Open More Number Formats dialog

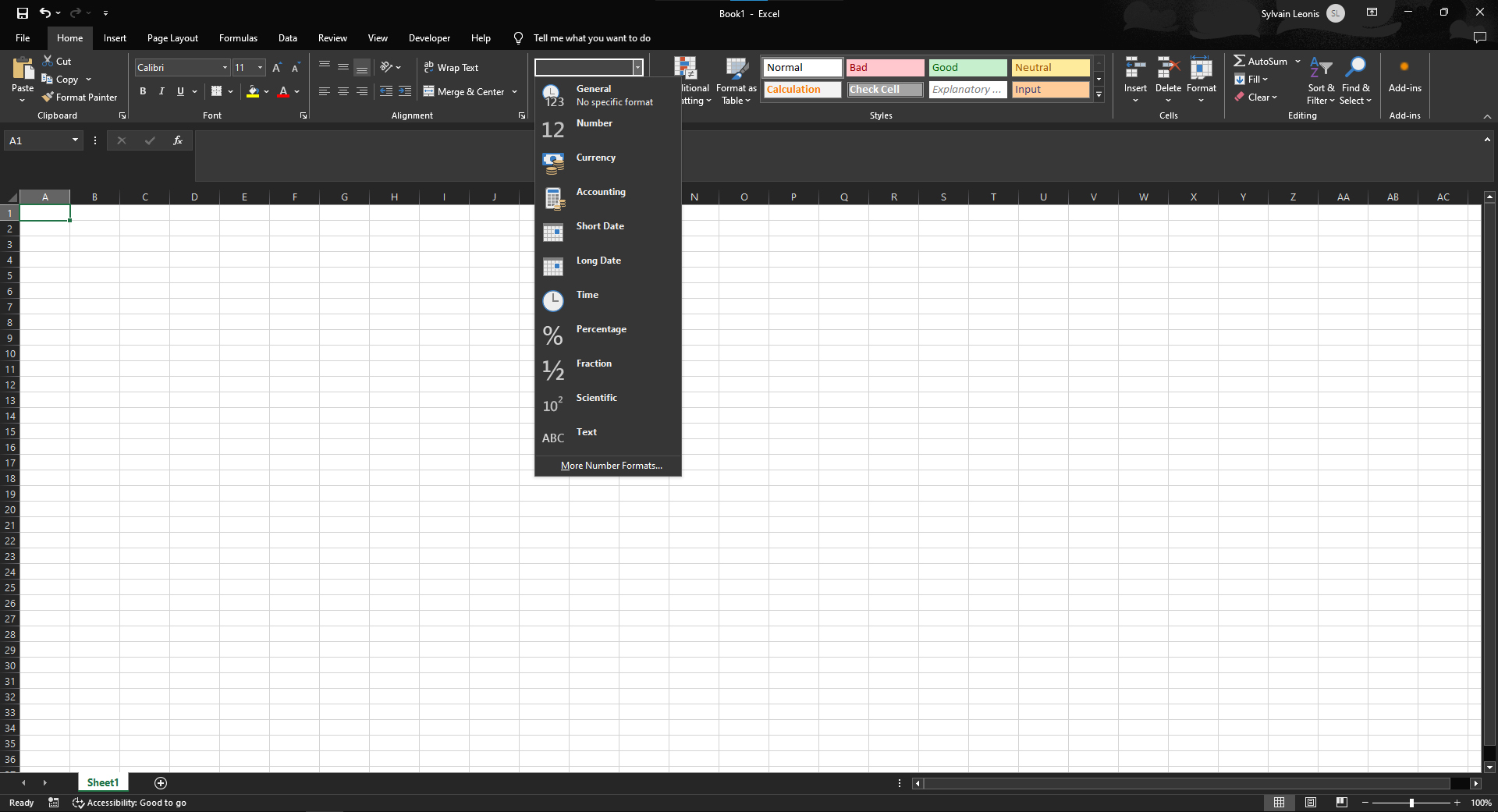[611, 466]
